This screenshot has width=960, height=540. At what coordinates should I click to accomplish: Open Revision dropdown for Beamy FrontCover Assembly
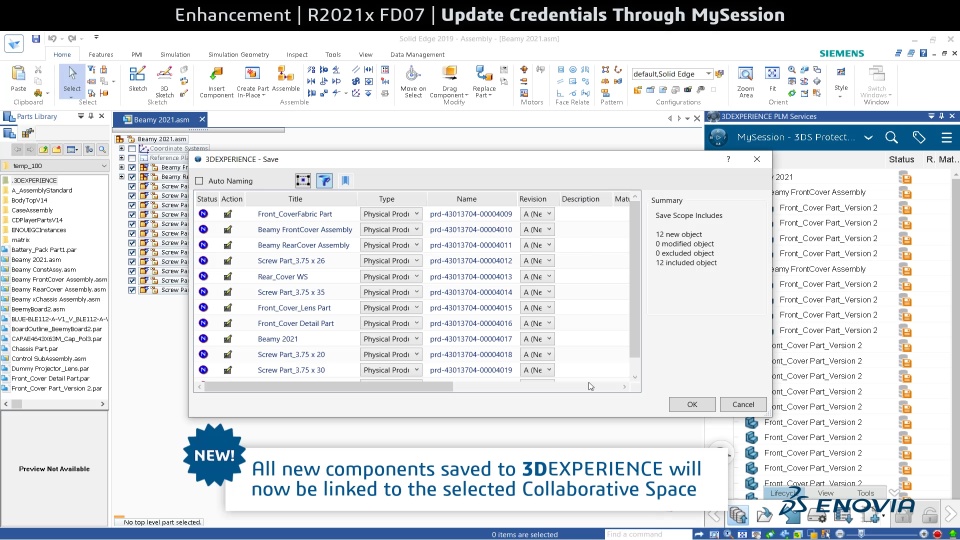click(x=537, y=230)
